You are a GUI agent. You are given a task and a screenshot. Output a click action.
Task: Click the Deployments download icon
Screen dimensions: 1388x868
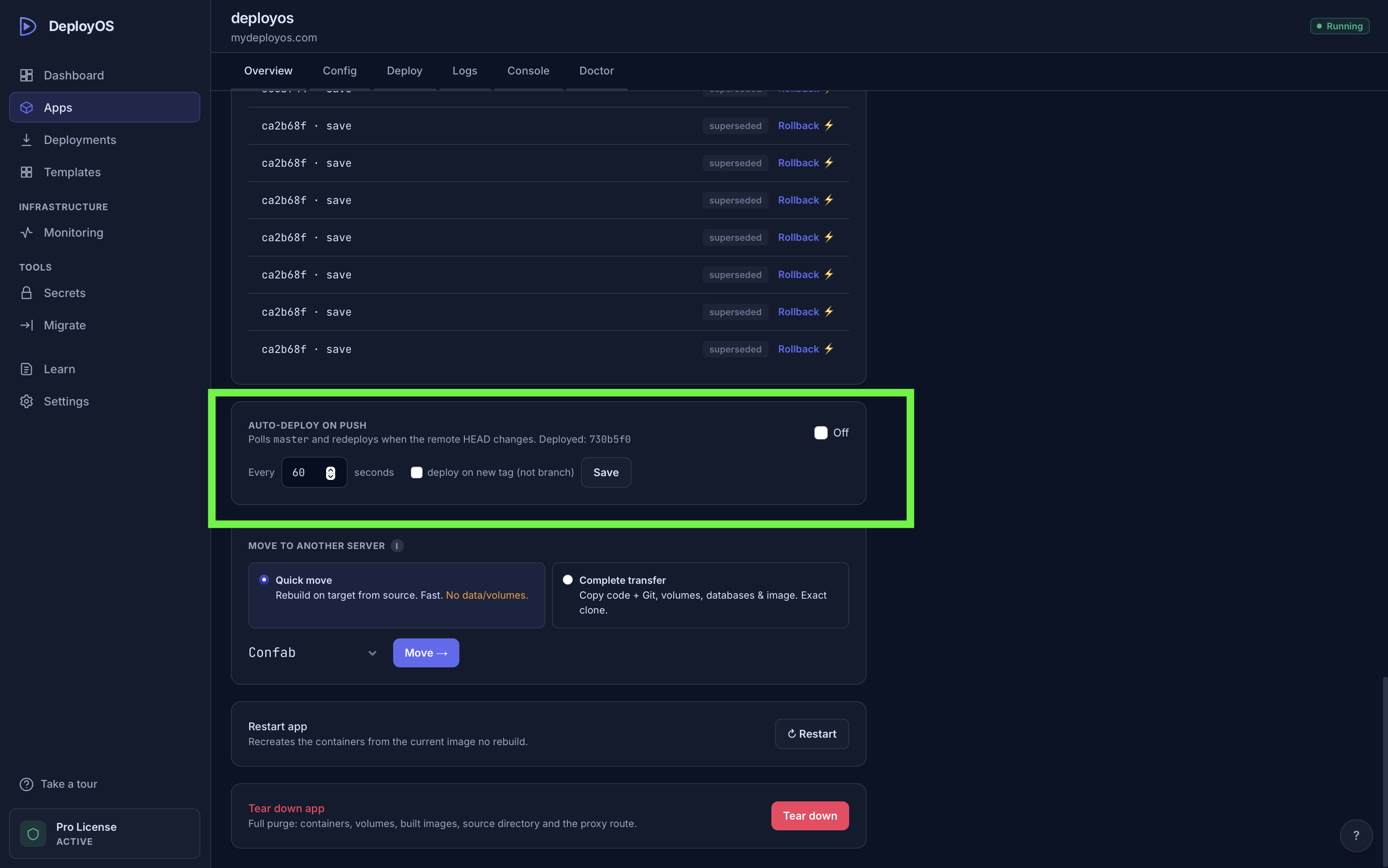[x=26, y=139]
